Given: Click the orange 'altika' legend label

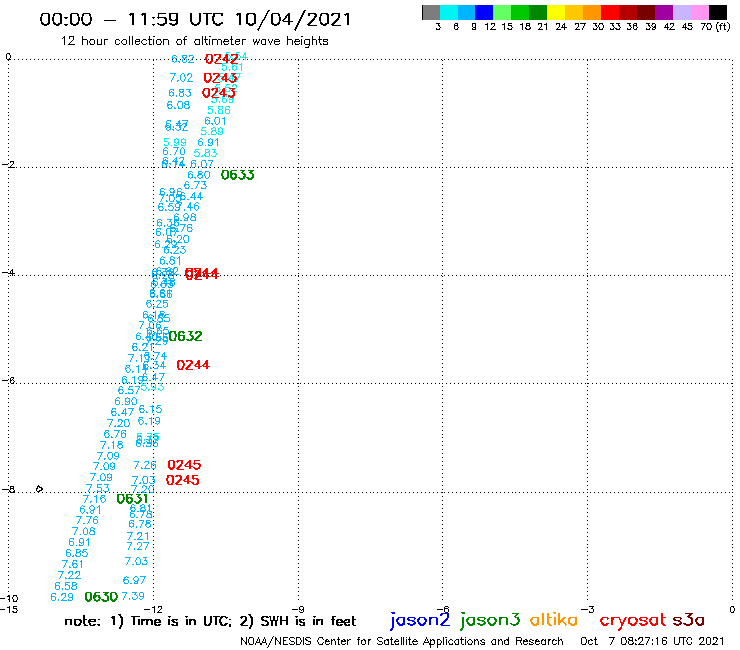Looking at the screenshot, I should point(554,619).
